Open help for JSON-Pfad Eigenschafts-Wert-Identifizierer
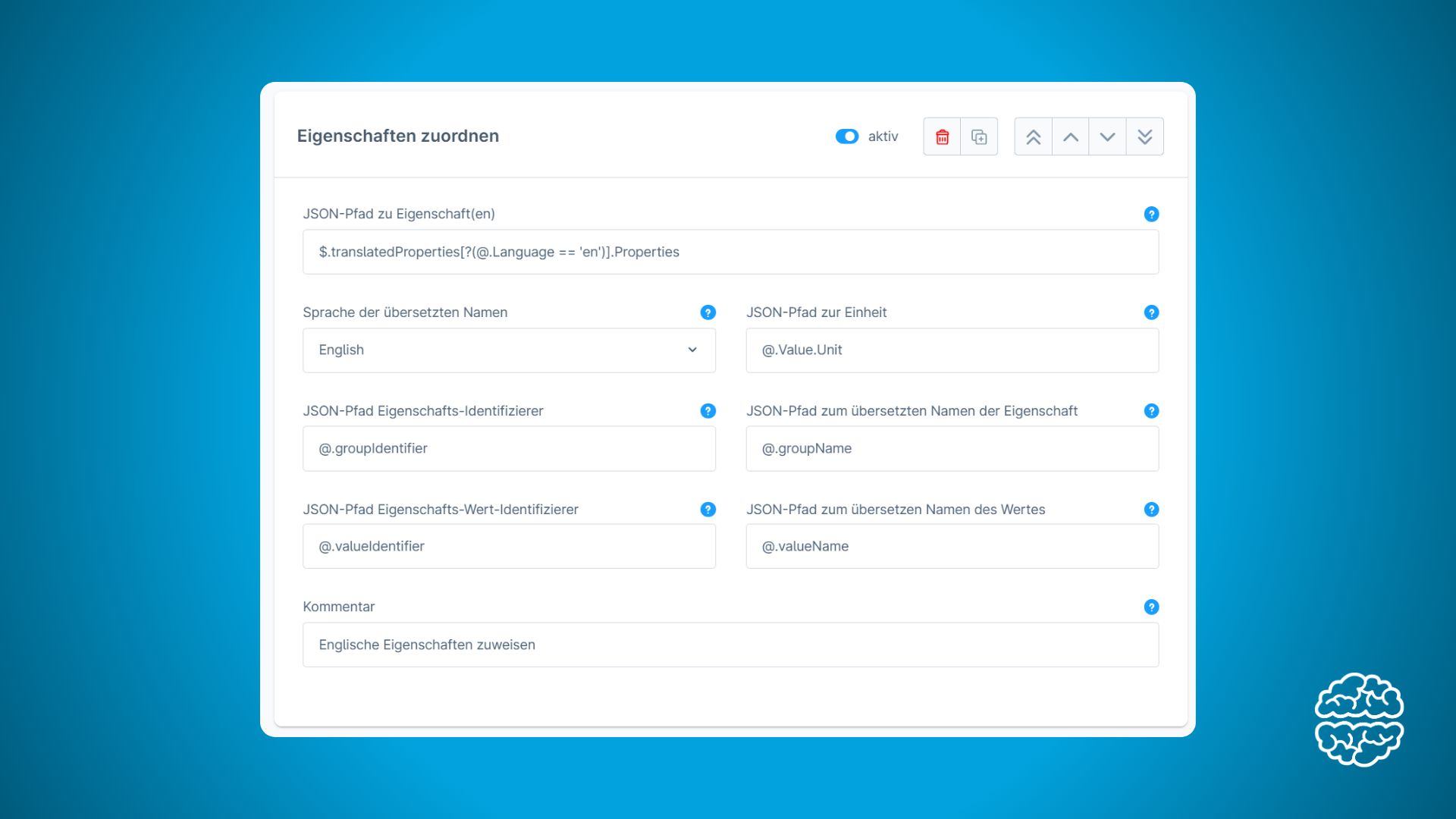Screen dimensions: 1456x819 click(x=708, y=510)
